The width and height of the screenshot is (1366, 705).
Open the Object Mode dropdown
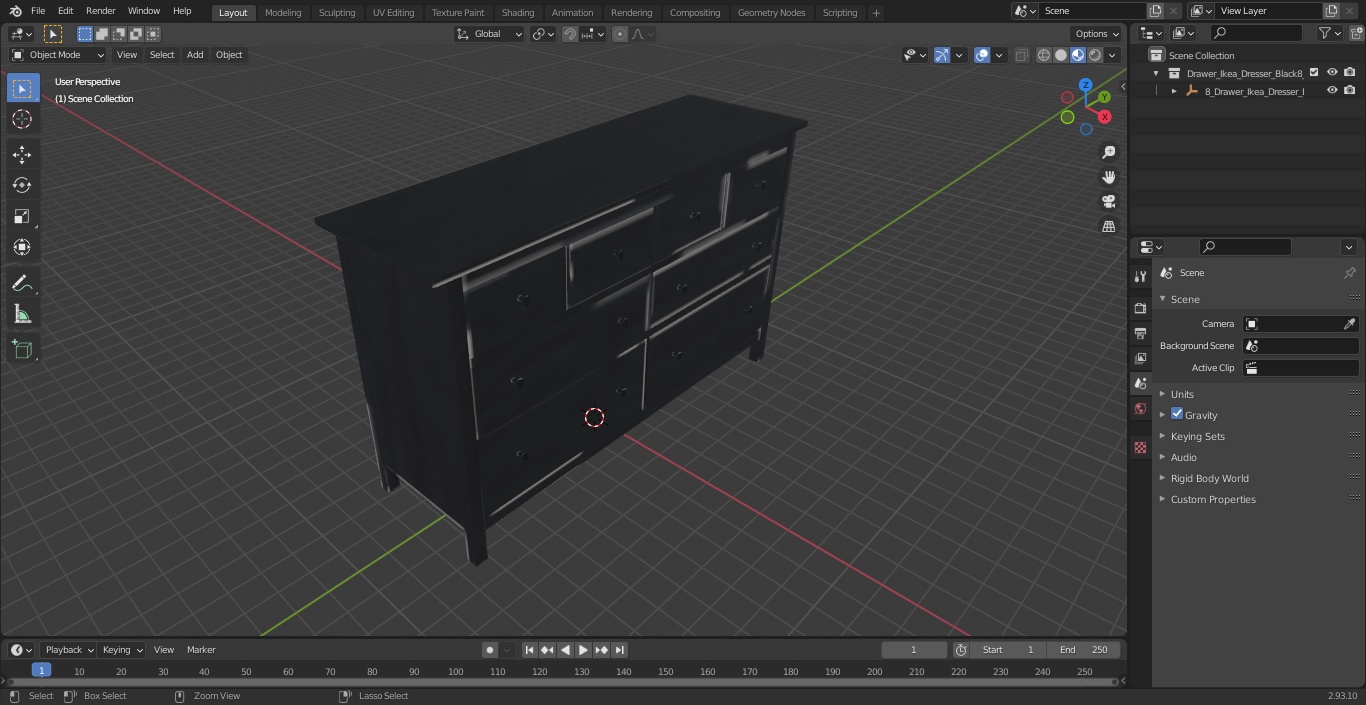(x=58, y=55)
